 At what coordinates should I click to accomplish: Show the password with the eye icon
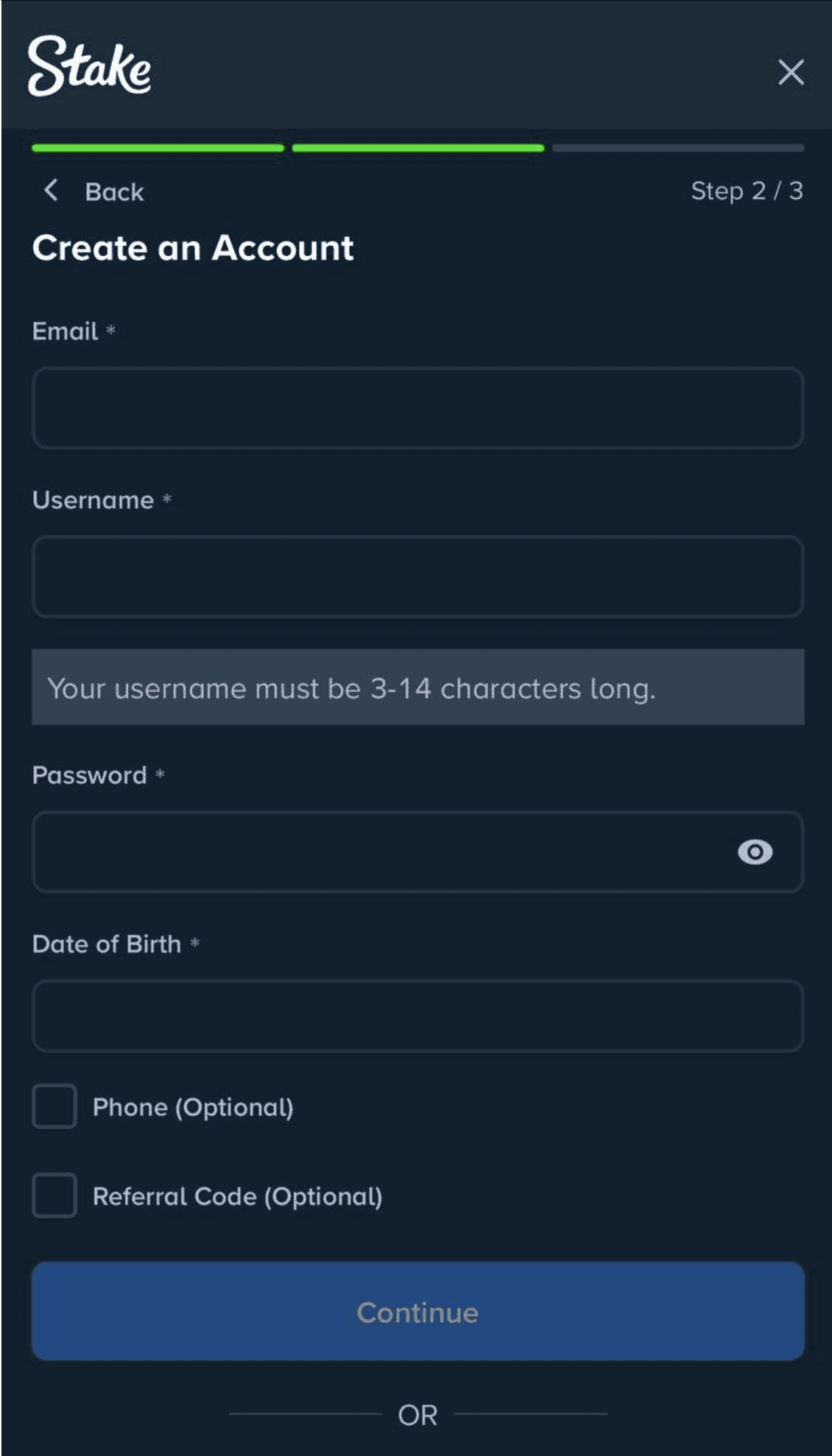[755, 852]
